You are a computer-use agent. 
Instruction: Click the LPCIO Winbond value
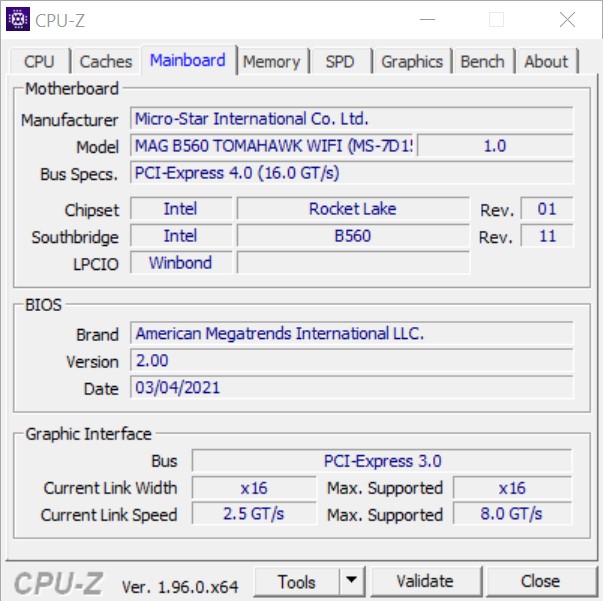pos(181,263)
